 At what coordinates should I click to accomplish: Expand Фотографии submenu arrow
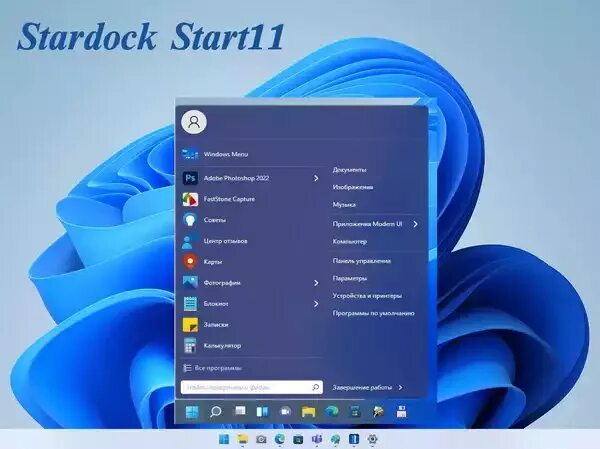click(316, 283)
